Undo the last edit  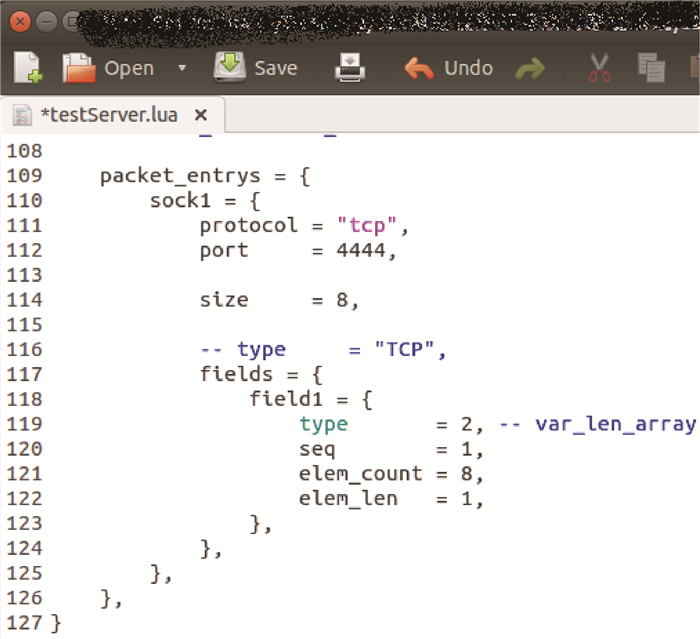449,68
